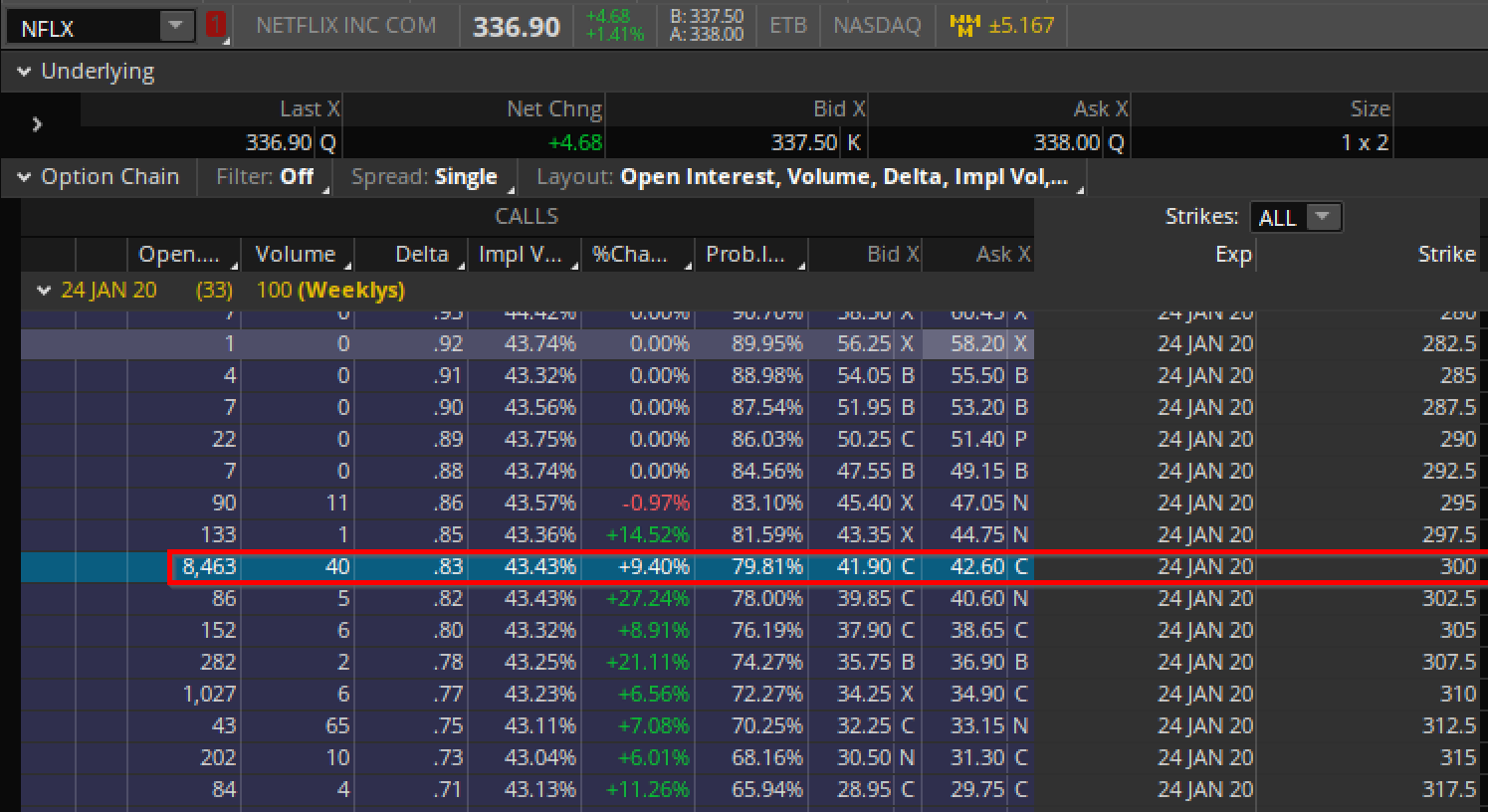Click the 300 strike call bid 41.90
1488x812 pixels.
864,567
